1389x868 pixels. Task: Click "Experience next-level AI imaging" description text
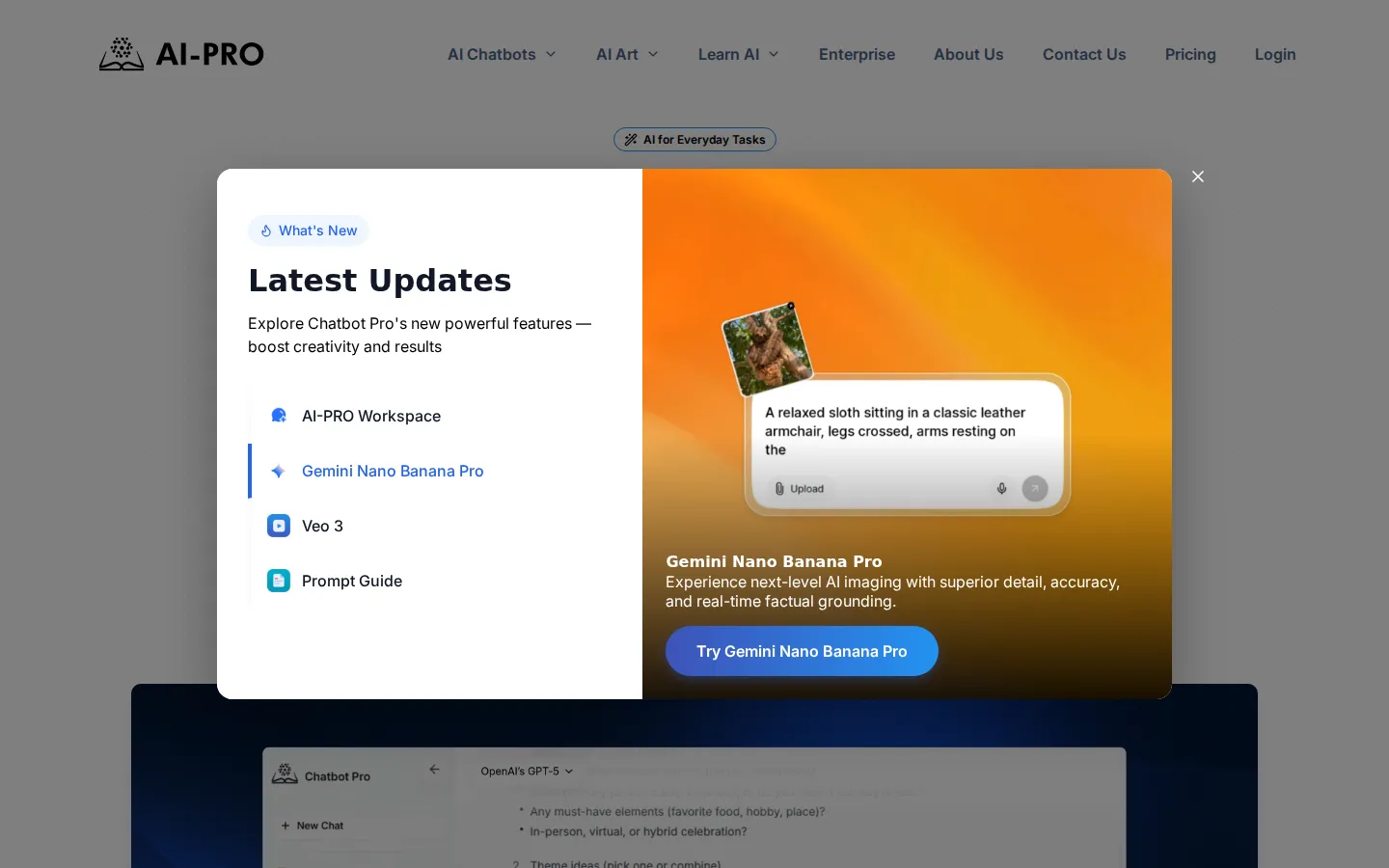pyautogui.click(x=892, y=592)
